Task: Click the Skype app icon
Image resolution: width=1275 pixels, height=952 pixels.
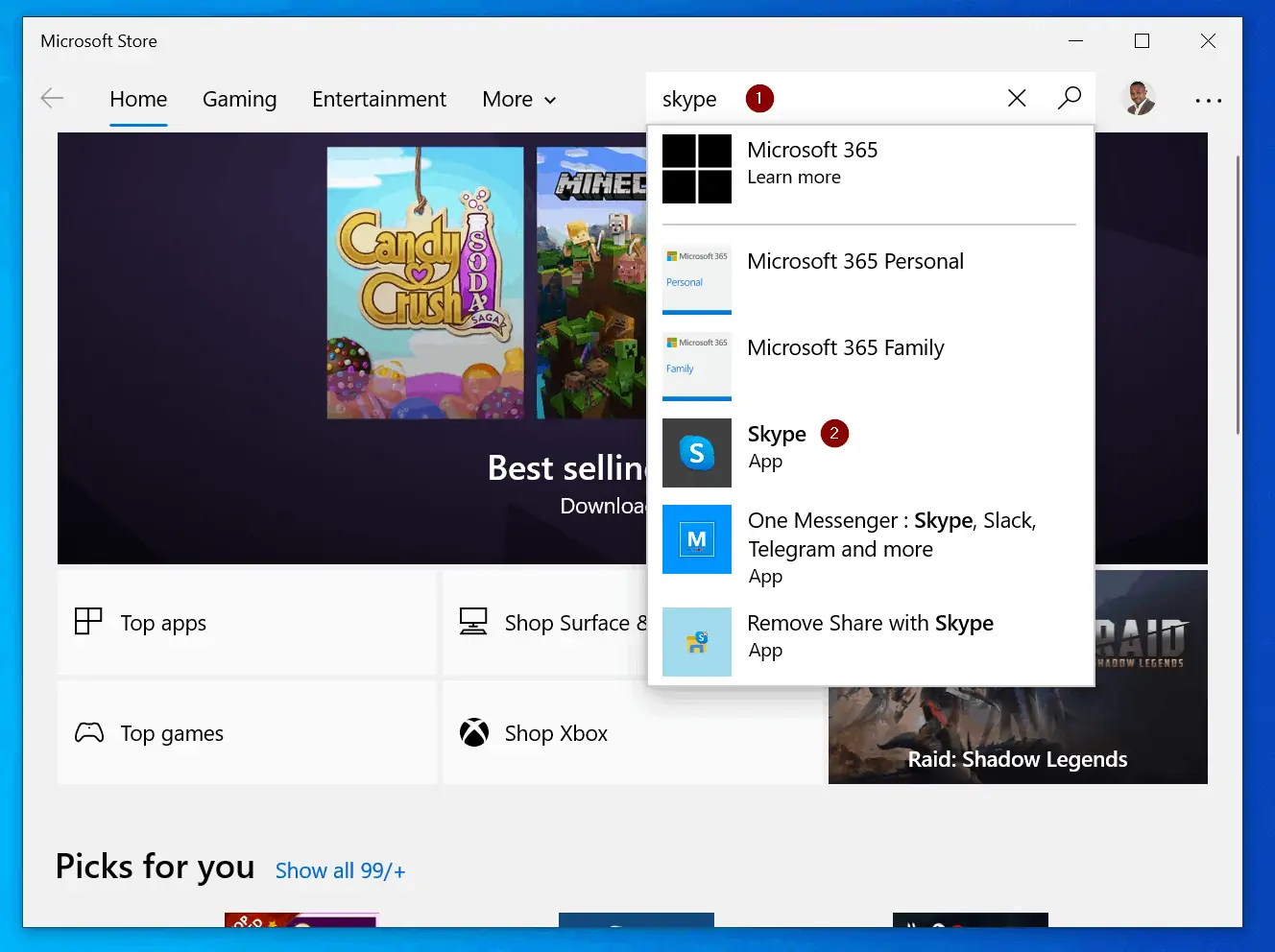Action: click(x=697, y=453)
